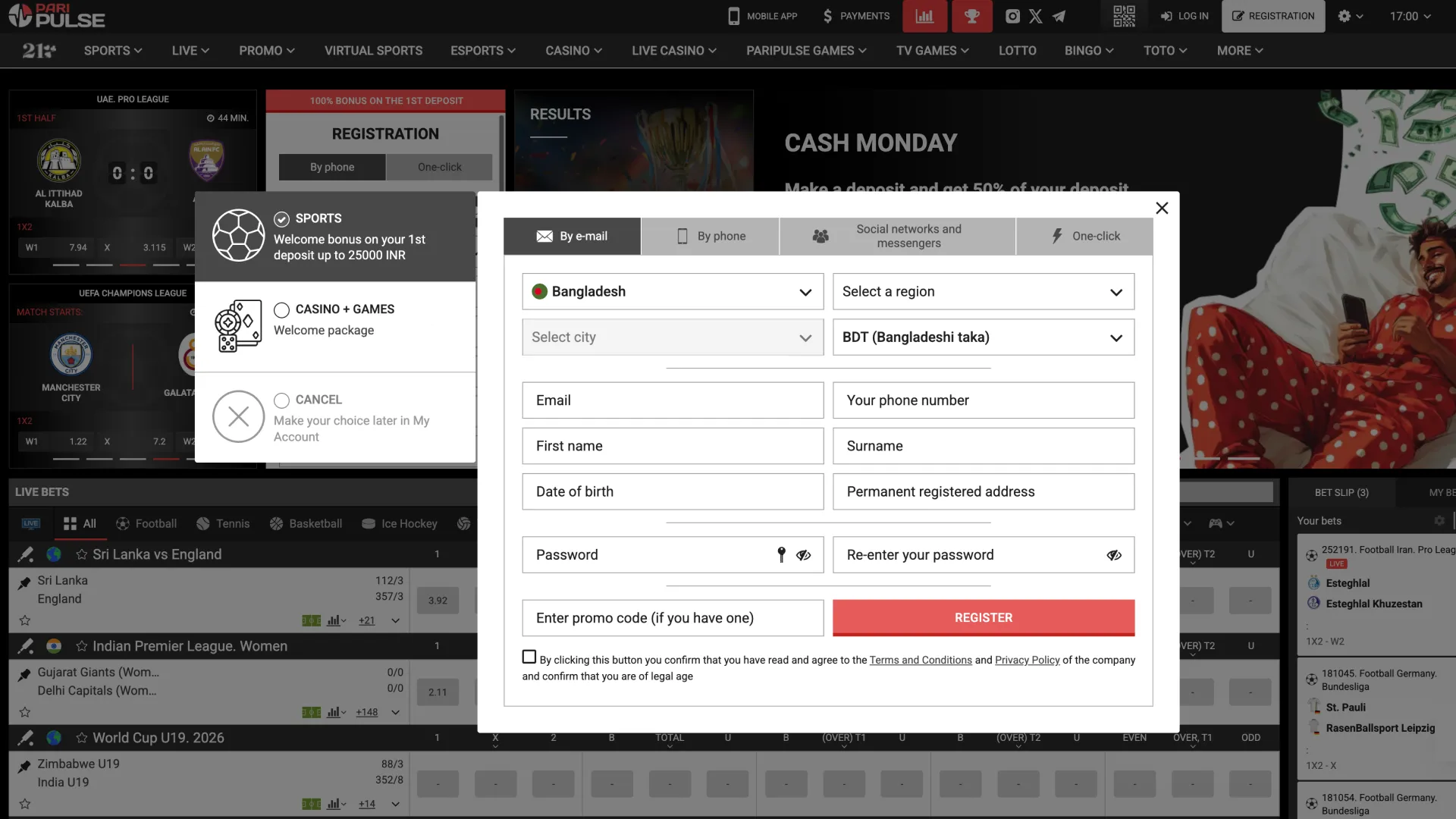1456x819 pixels.
Task: Open the Instagram social icon
Action: 1012,16
